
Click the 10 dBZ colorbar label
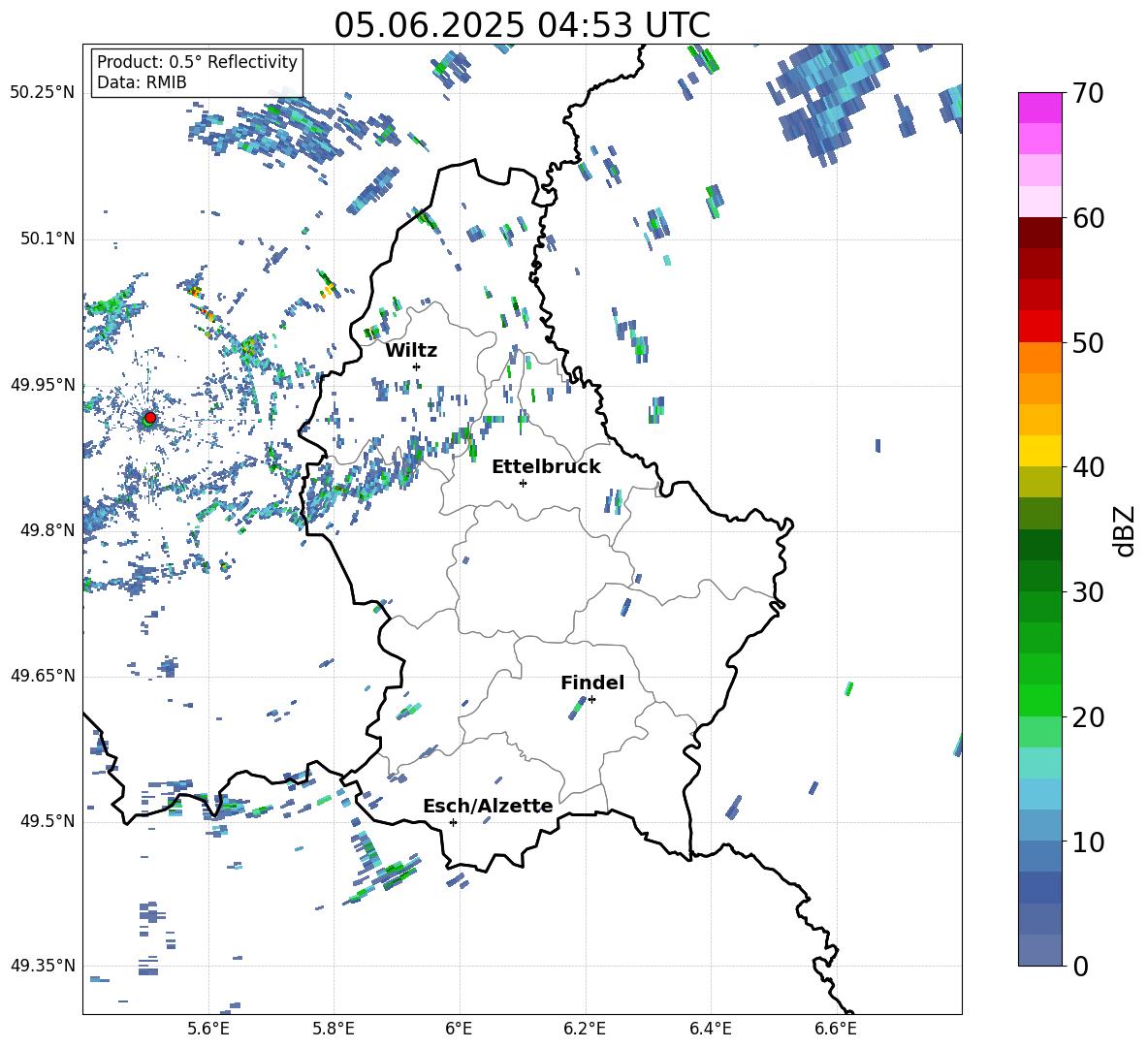coord(1087,842)
